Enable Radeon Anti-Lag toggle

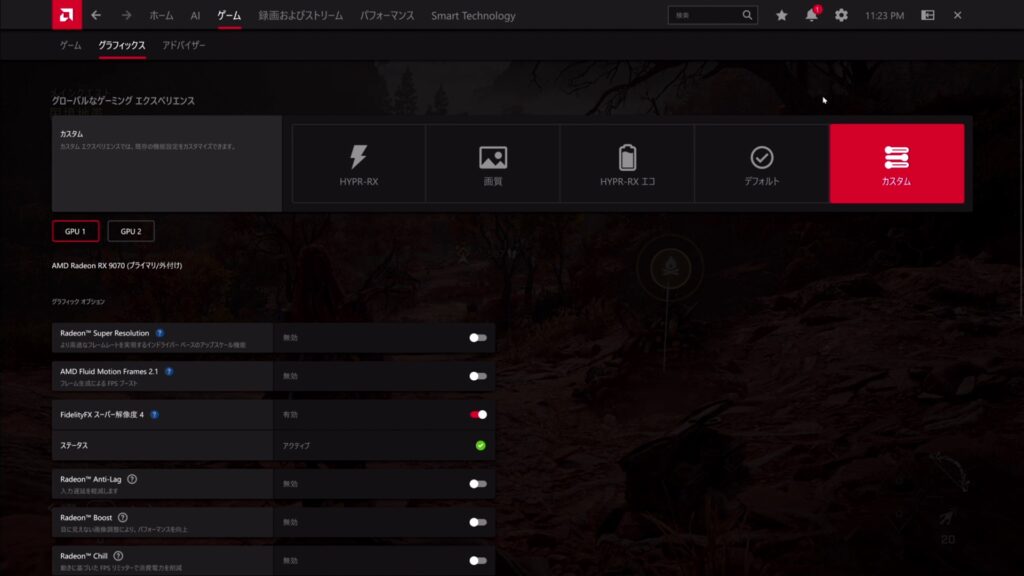coord(478,484)
